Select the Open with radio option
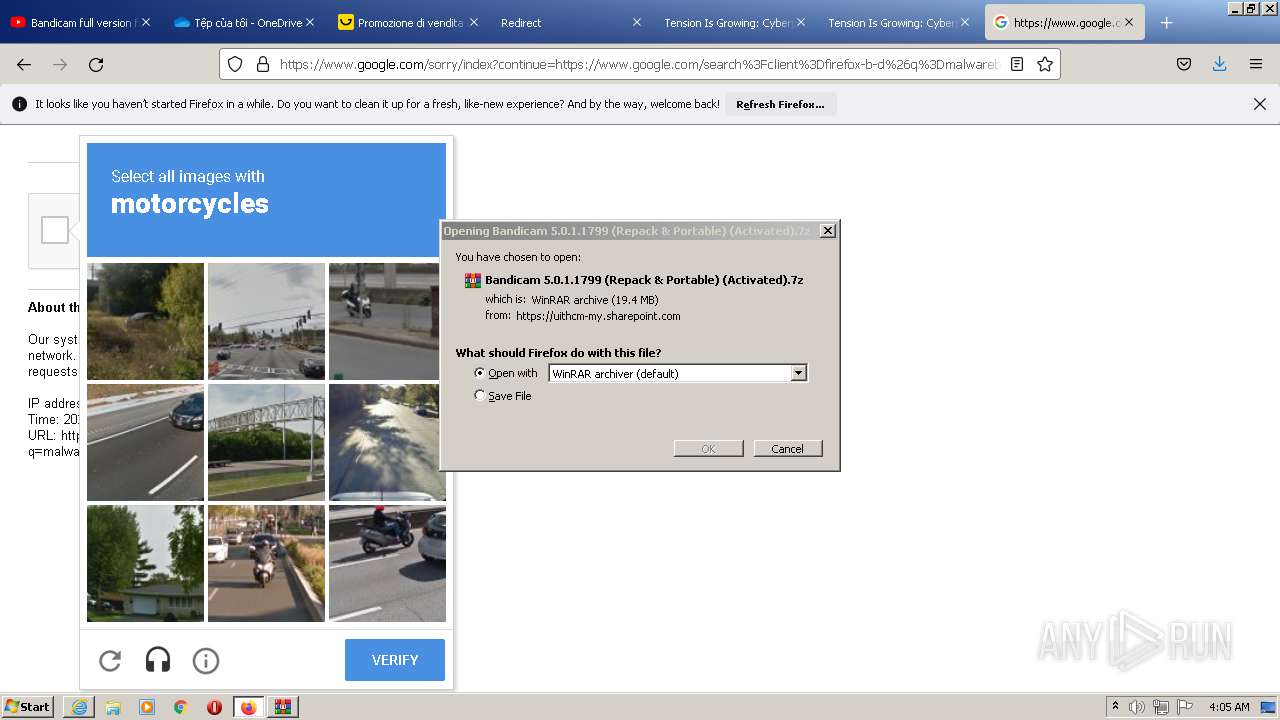 (x=480, y=373)
